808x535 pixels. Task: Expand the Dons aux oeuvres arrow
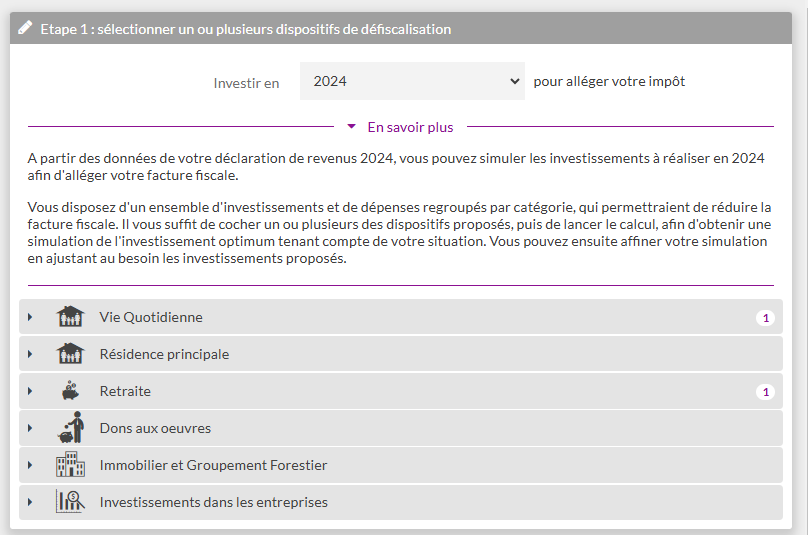30,428
